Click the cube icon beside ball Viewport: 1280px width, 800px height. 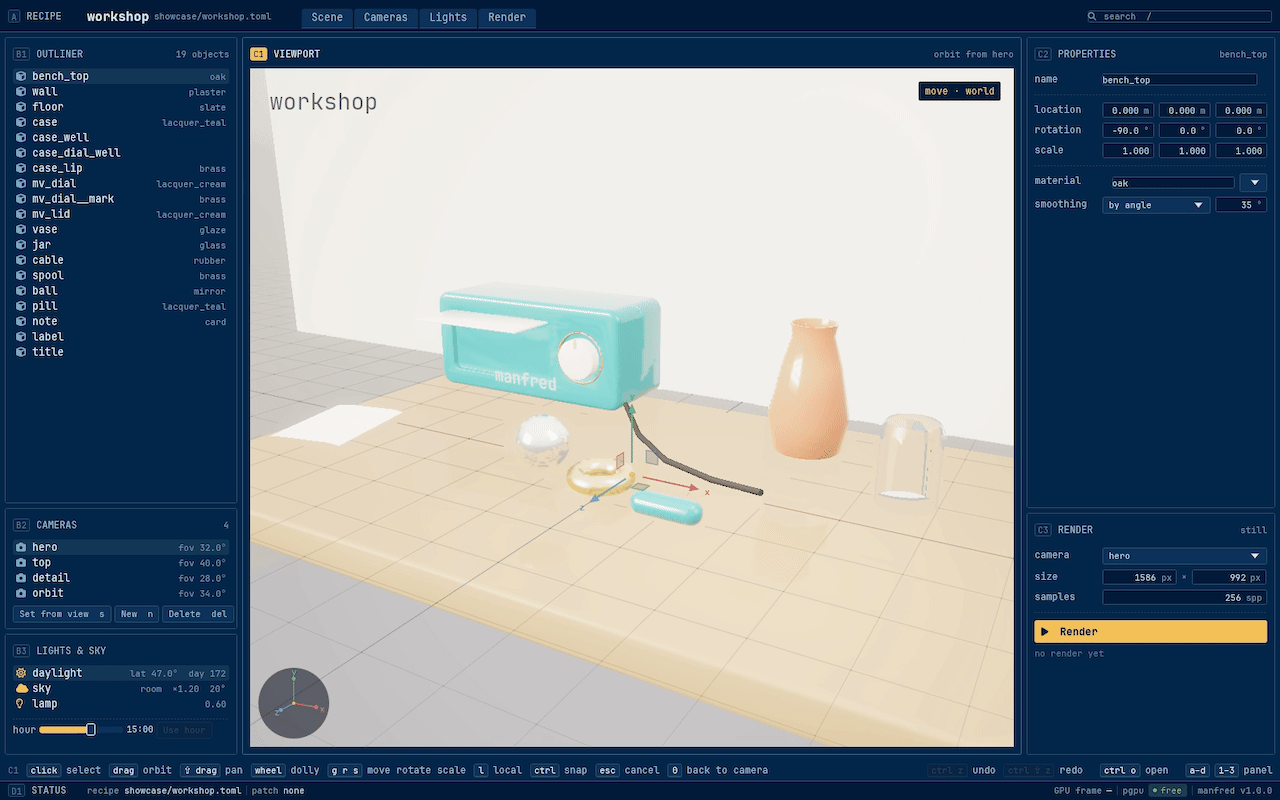pyautogui.click(x=21, y=291)
